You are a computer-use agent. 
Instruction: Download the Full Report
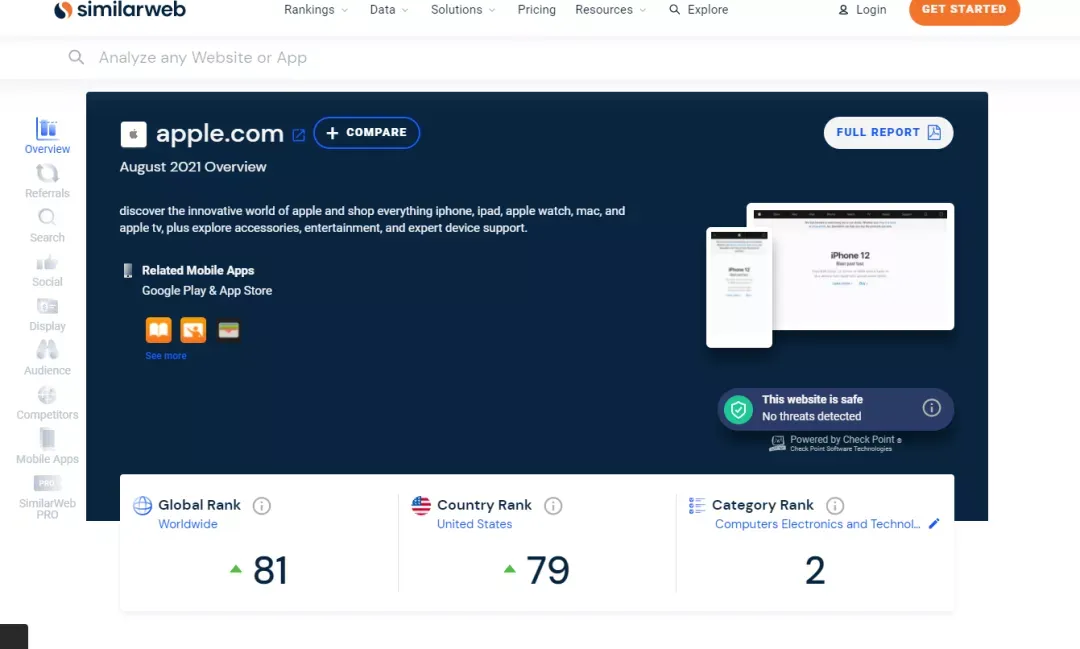click(x=889, y=132)
